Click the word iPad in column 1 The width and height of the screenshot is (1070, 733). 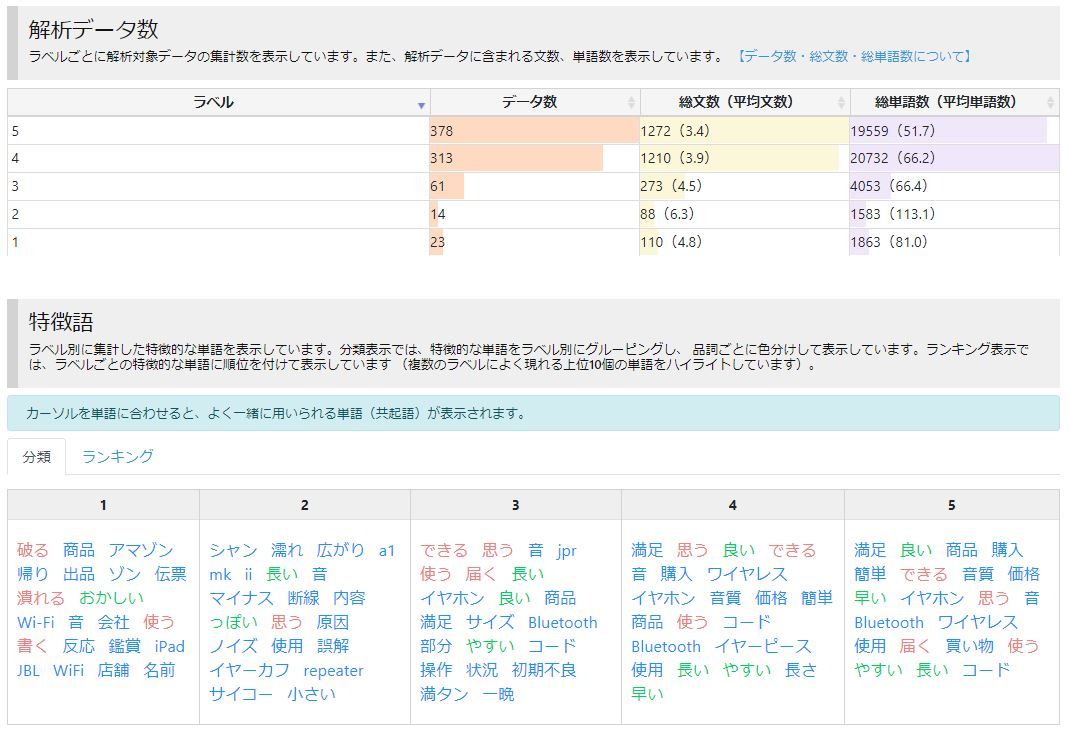(x=169, y=646)
